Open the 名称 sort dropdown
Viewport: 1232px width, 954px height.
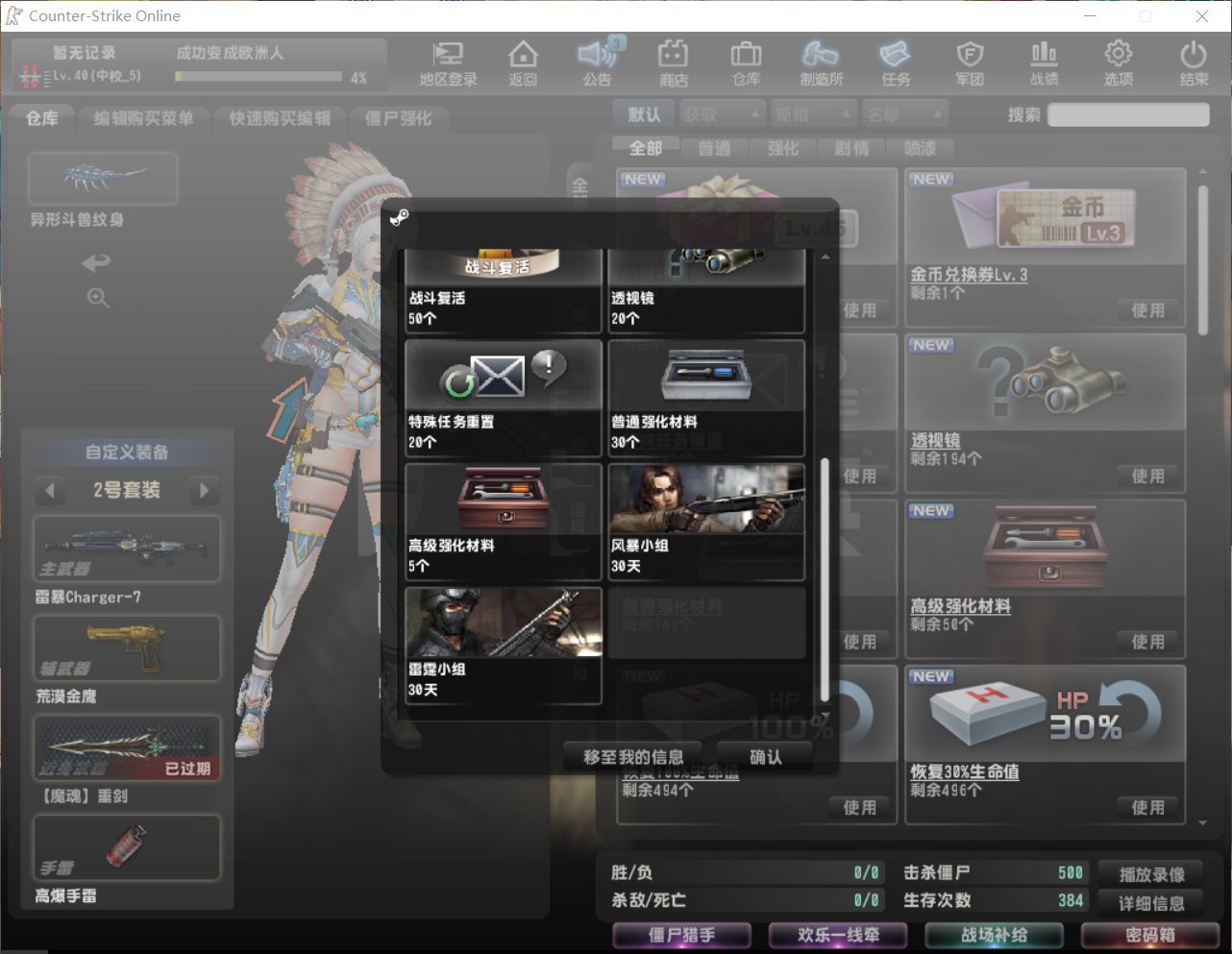[904, 114]
